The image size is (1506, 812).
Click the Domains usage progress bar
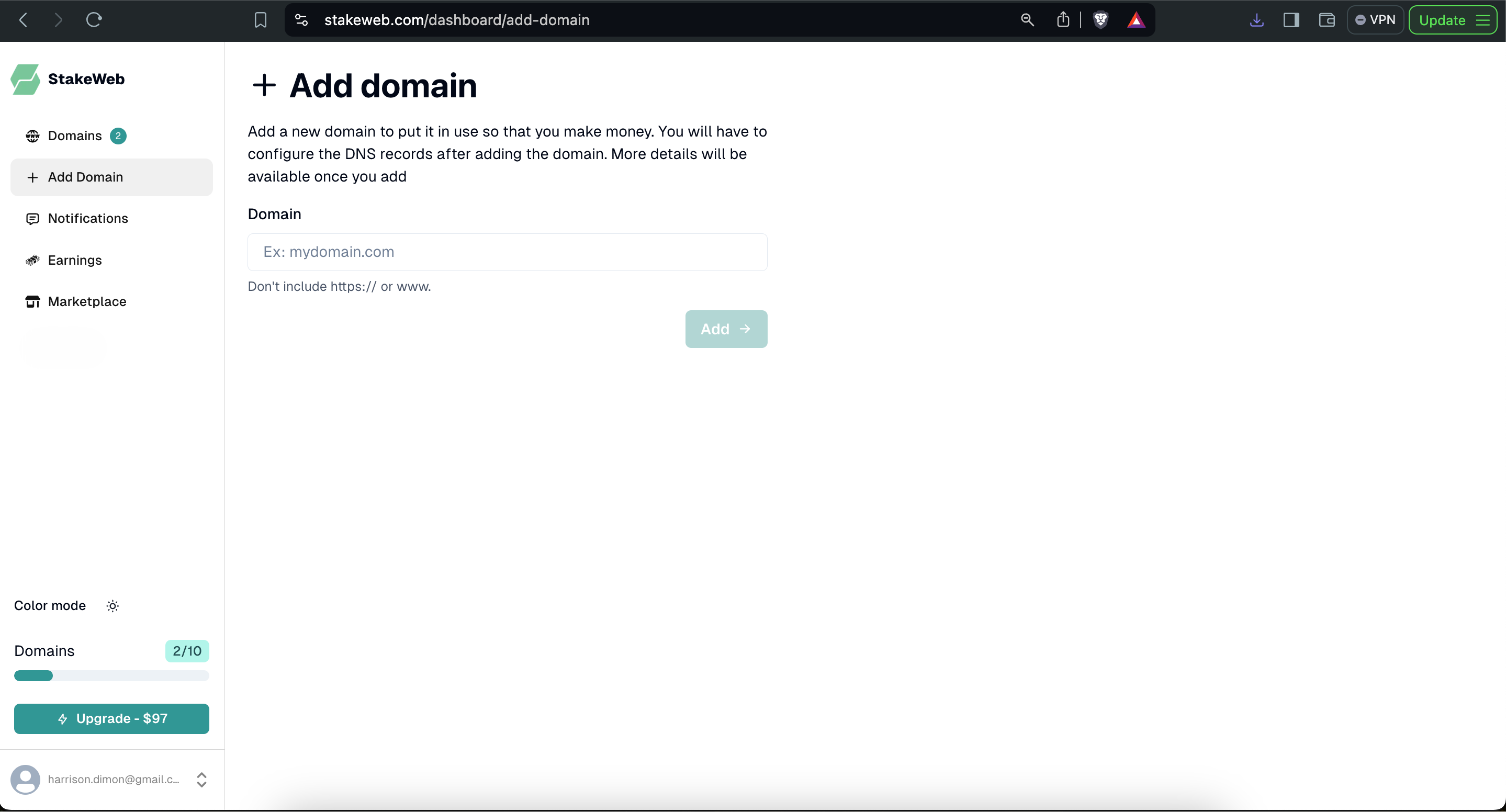click(x=111, y=676)
